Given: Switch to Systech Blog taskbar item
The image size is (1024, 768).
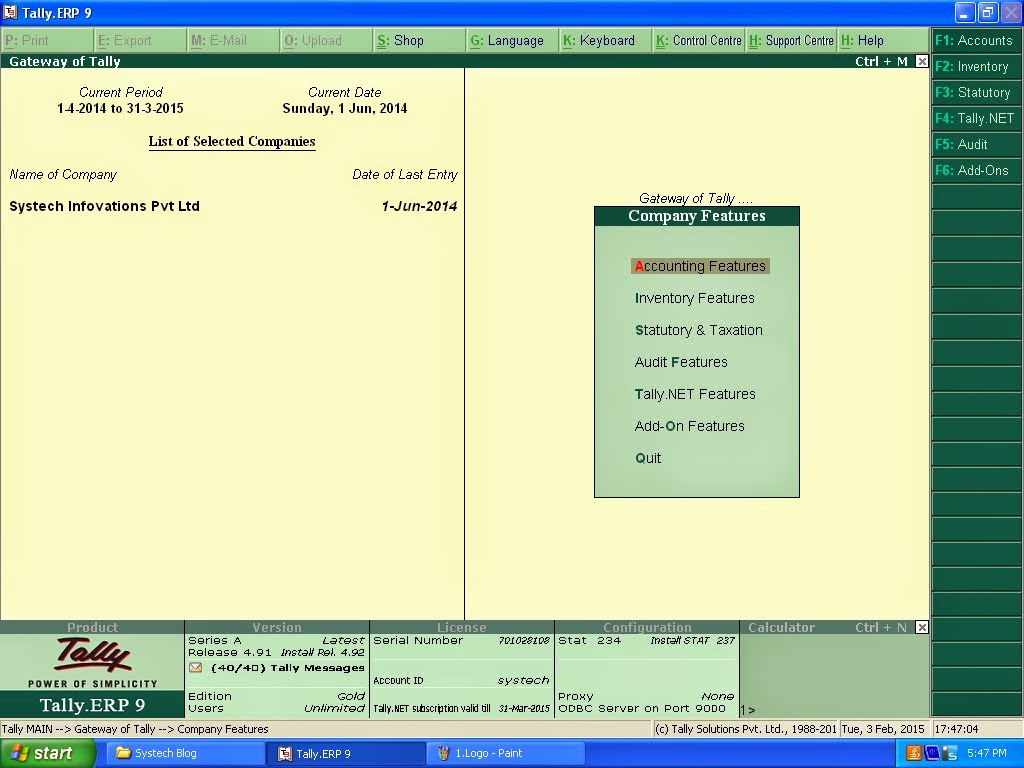Looking at the screenshot, I should tap(185, 754).
